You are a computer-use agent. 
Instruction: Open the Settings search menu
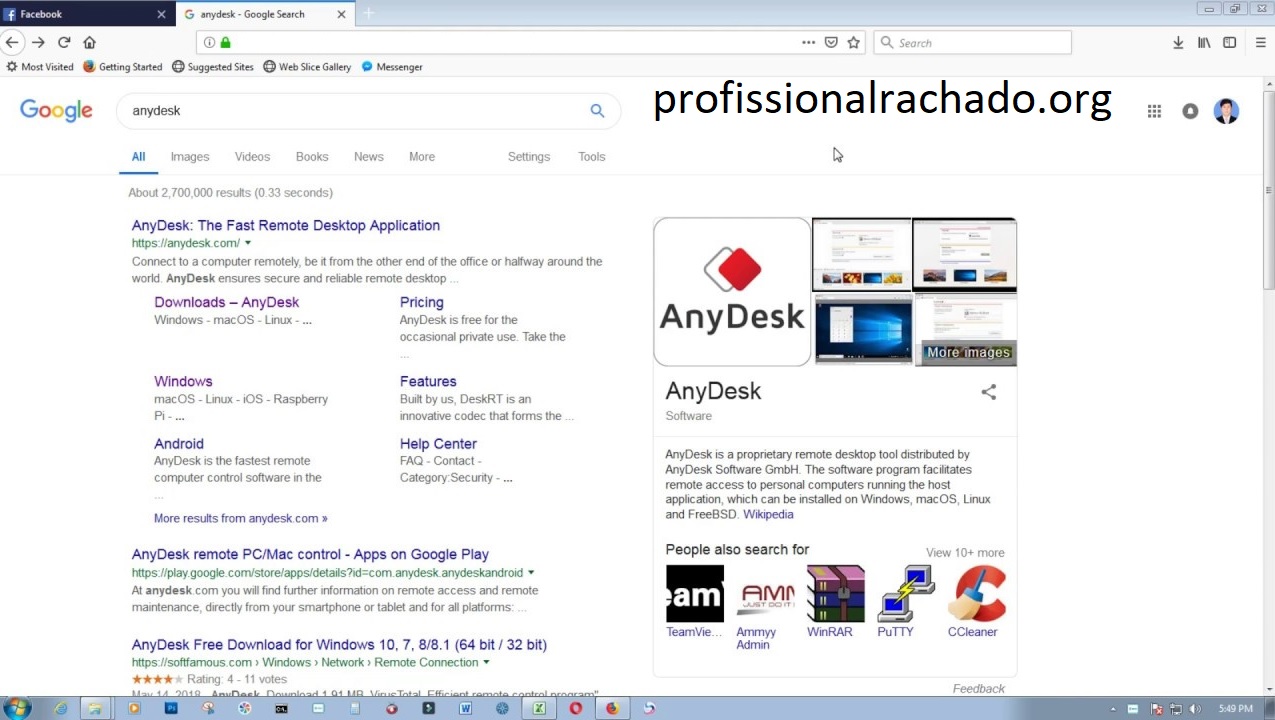click(529, 157)
